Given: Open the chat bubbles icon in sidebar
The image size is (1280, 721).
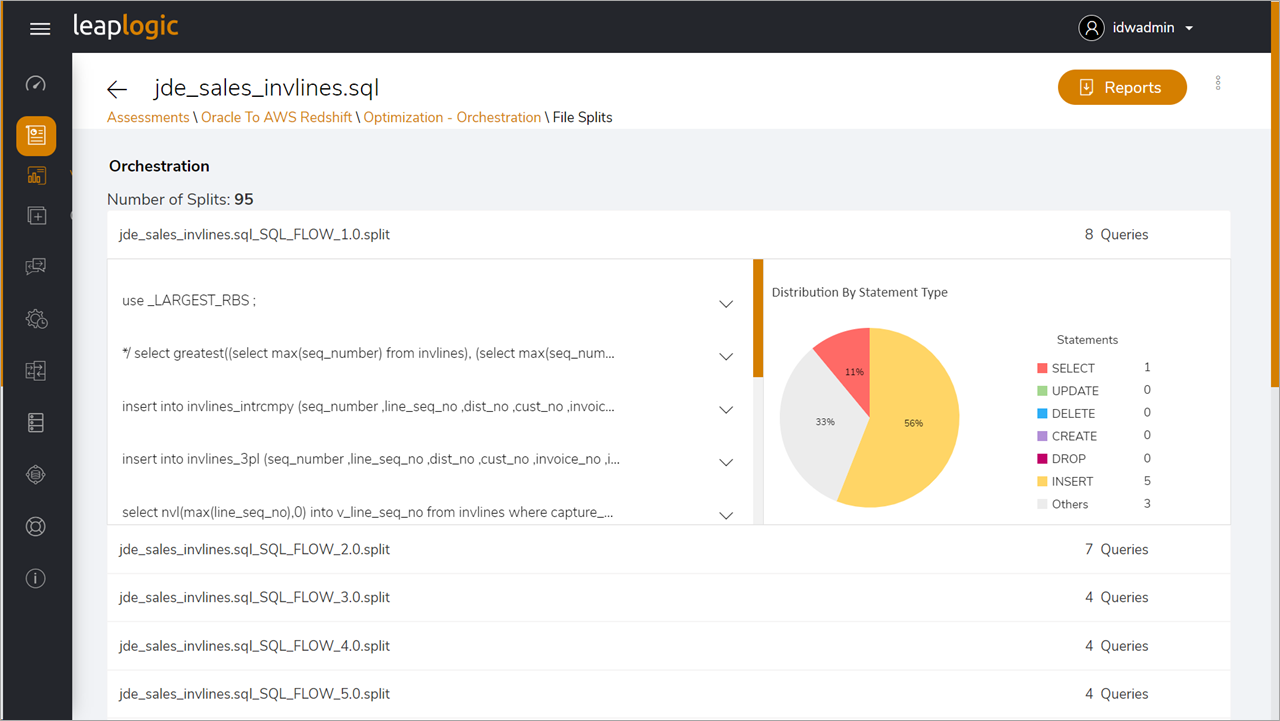Looking at the screenshot, I should [36, 267].
